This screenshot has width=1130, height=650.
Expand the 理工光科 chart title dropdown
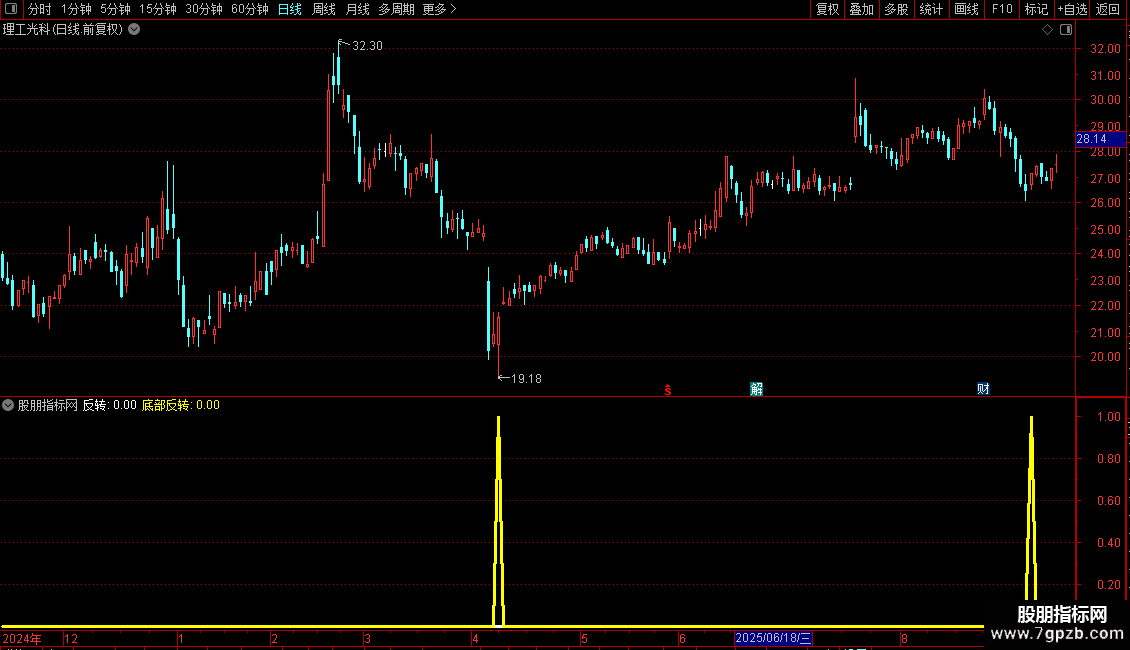click(x=134, y=30)
